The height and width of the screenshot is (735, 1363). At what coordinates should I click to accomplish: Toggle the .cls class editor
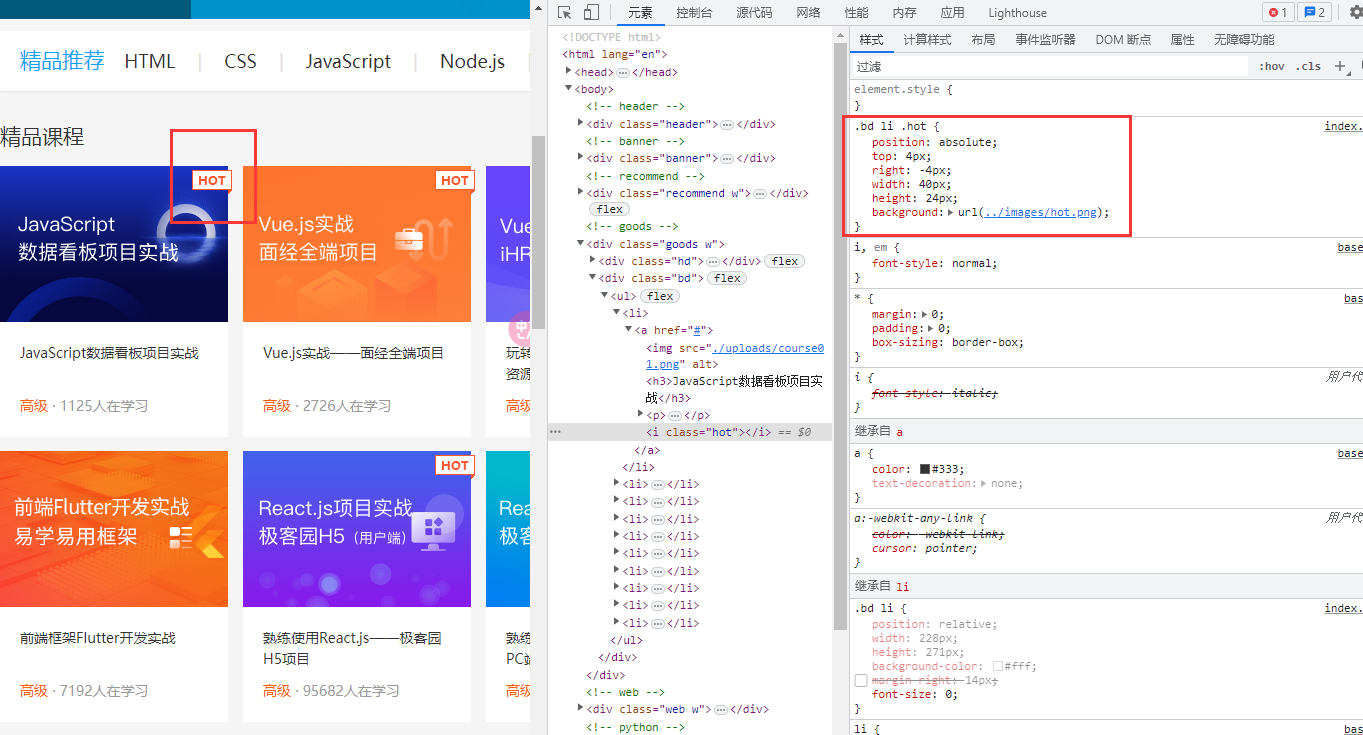click(x=1308, y=66)
